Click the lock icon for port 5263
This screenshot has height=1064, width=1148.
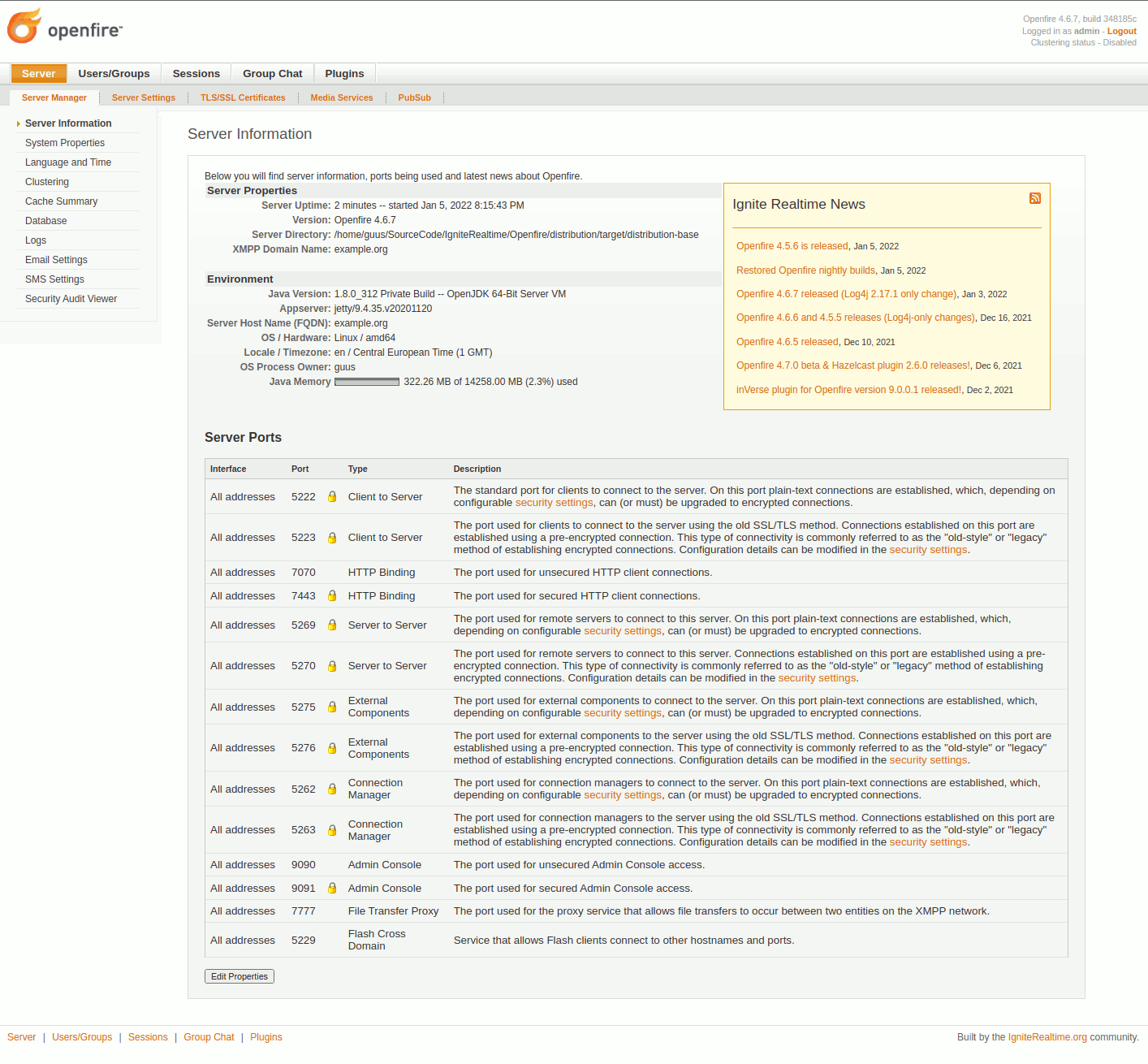332,830
